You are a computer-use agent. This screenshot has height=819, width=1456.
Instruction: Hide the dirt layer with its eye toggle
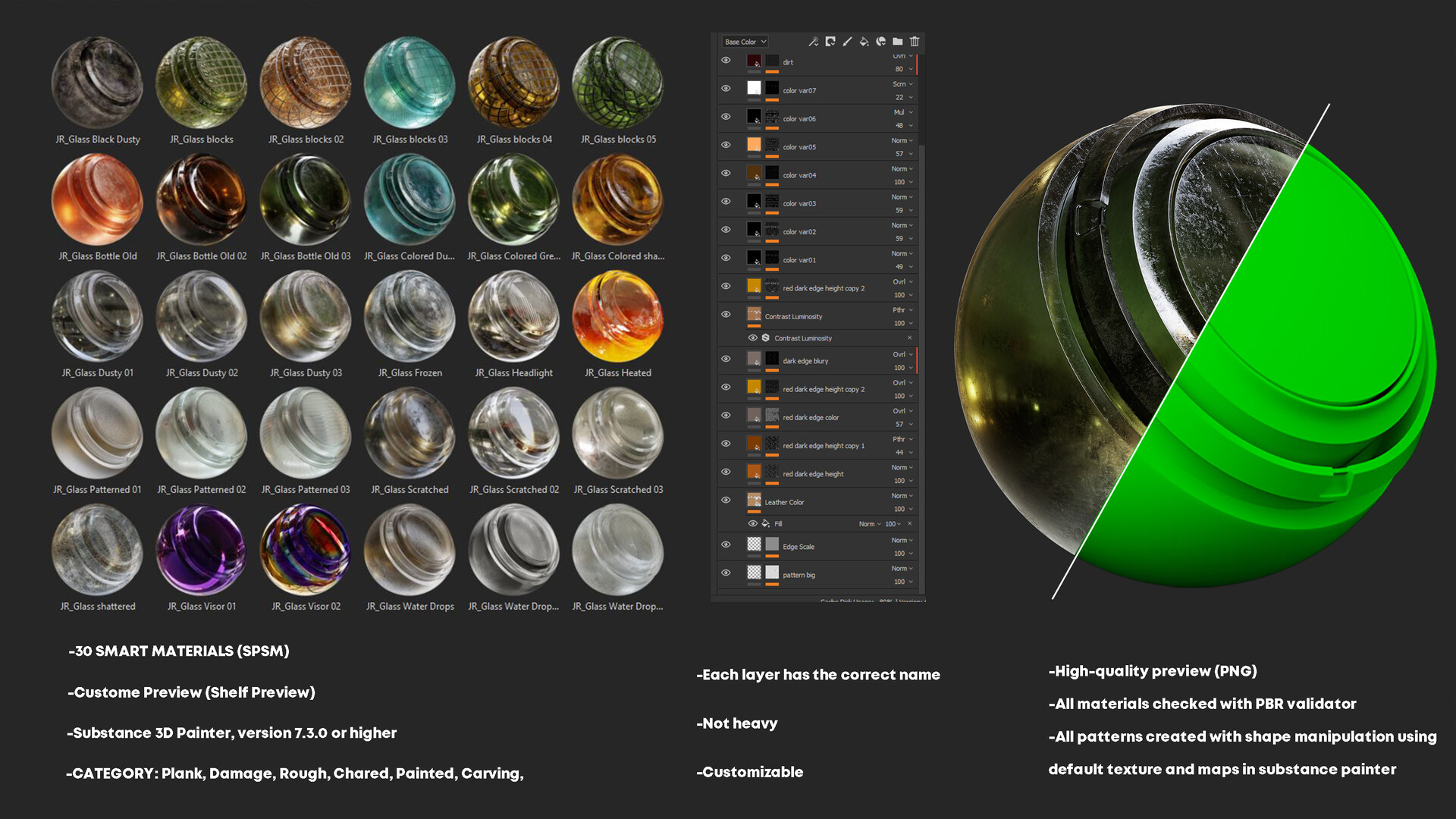726,60
